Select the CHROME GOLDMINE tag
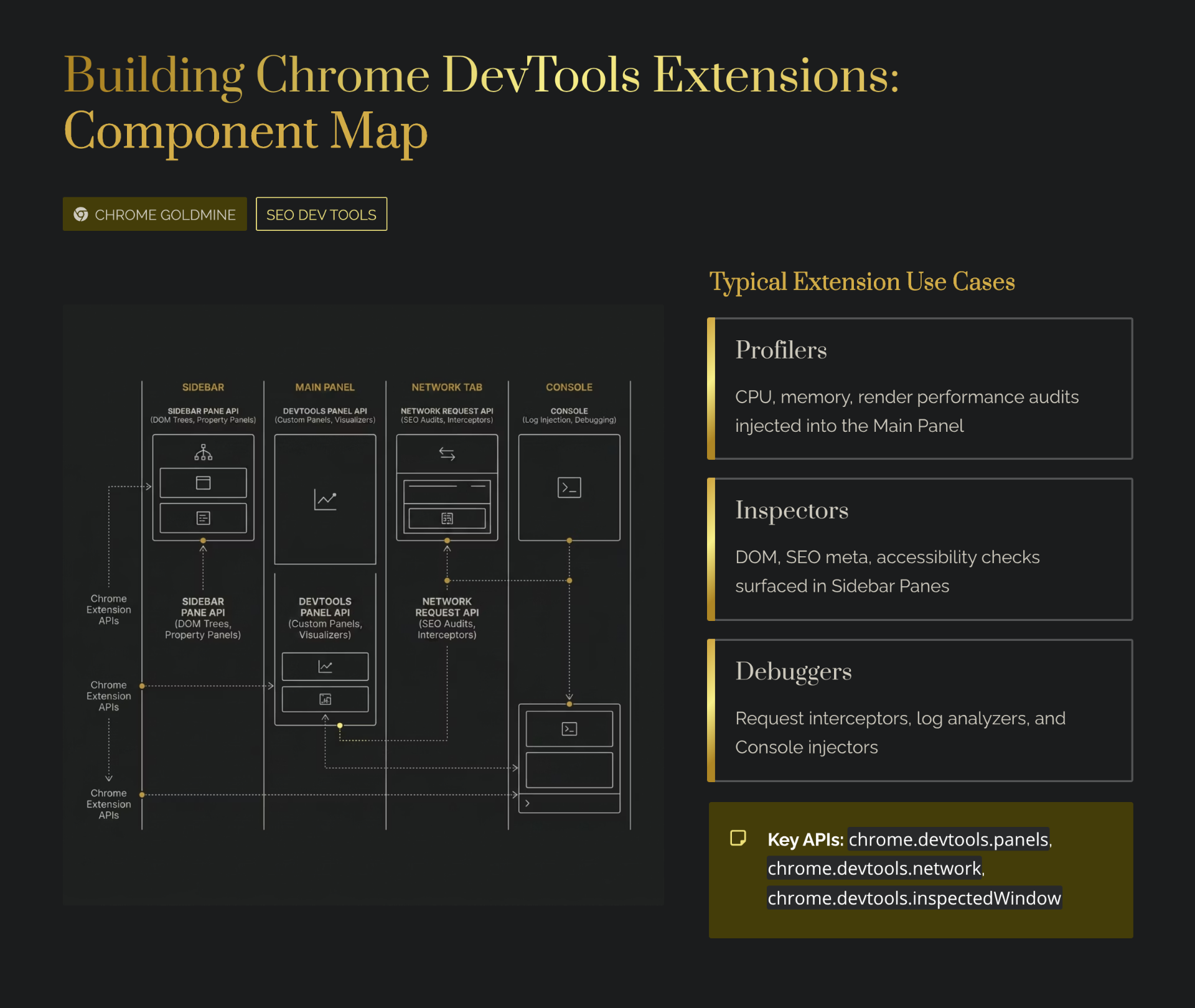This screenshot has width=1195, height=1008. (x=154, y=214)
